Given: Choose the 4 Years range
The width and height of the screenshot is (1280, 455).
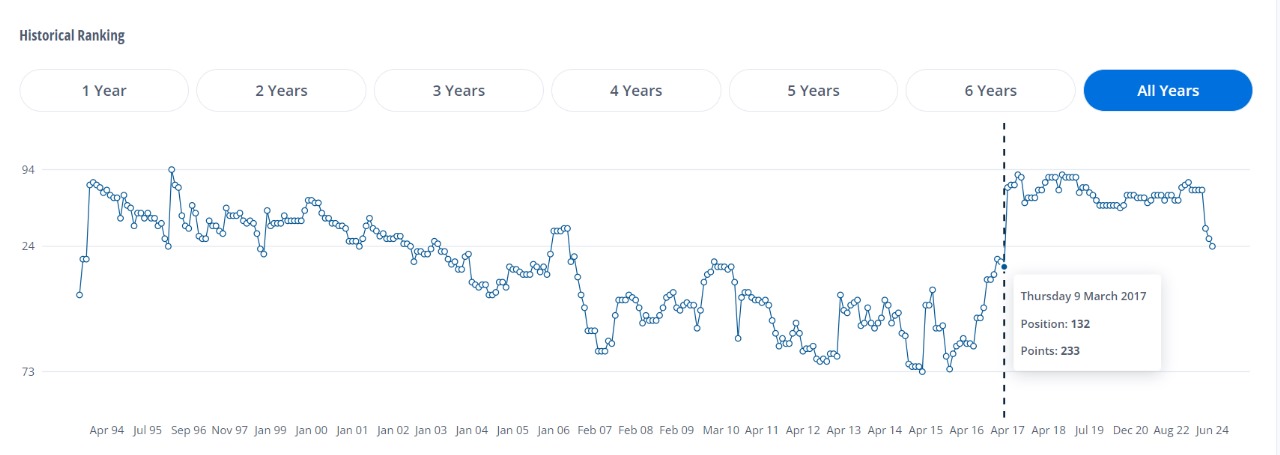Looking at the screenshot, I should [x=636, y=91].
